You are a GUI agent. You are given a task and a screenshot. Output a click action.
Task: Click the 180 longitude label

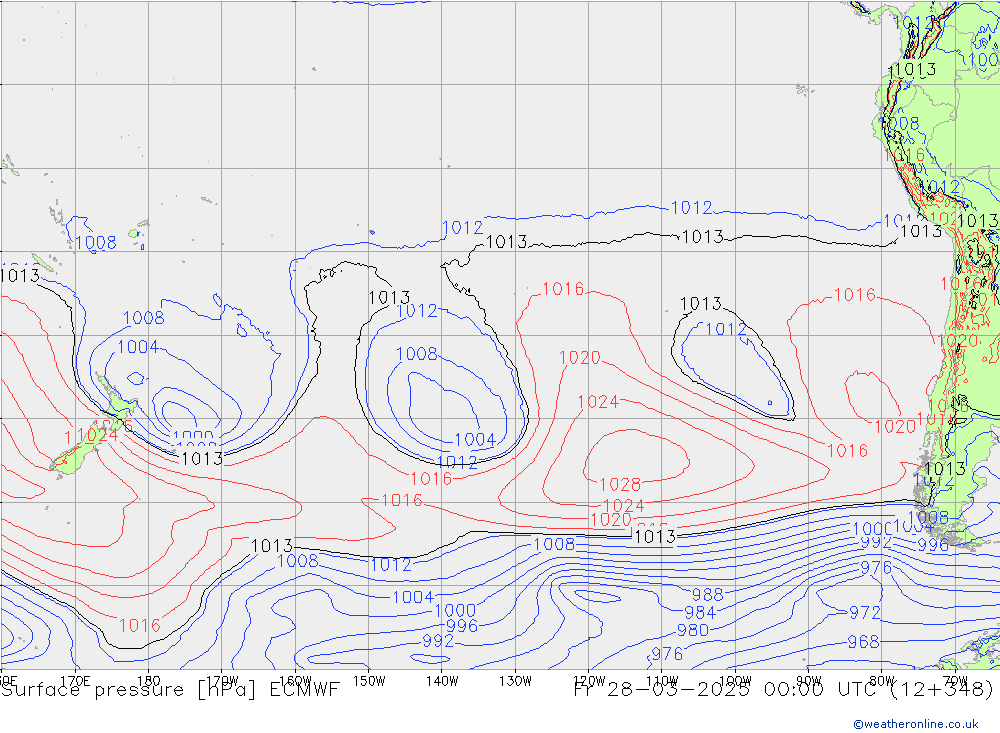tap(149, 681)
